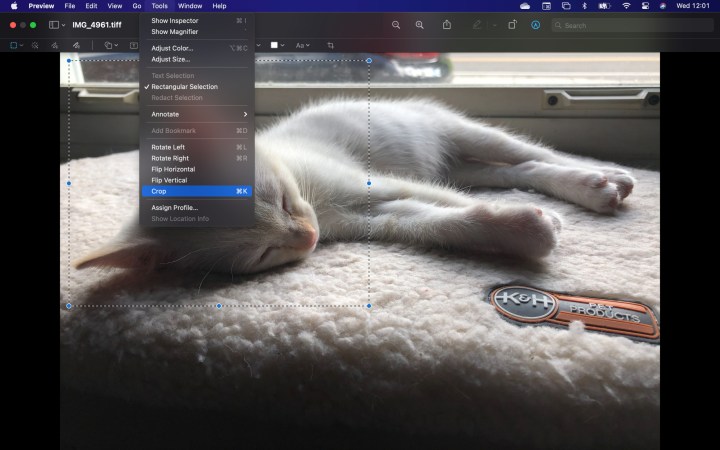Select the highlighted Crop menu item

tap(197, 191)
